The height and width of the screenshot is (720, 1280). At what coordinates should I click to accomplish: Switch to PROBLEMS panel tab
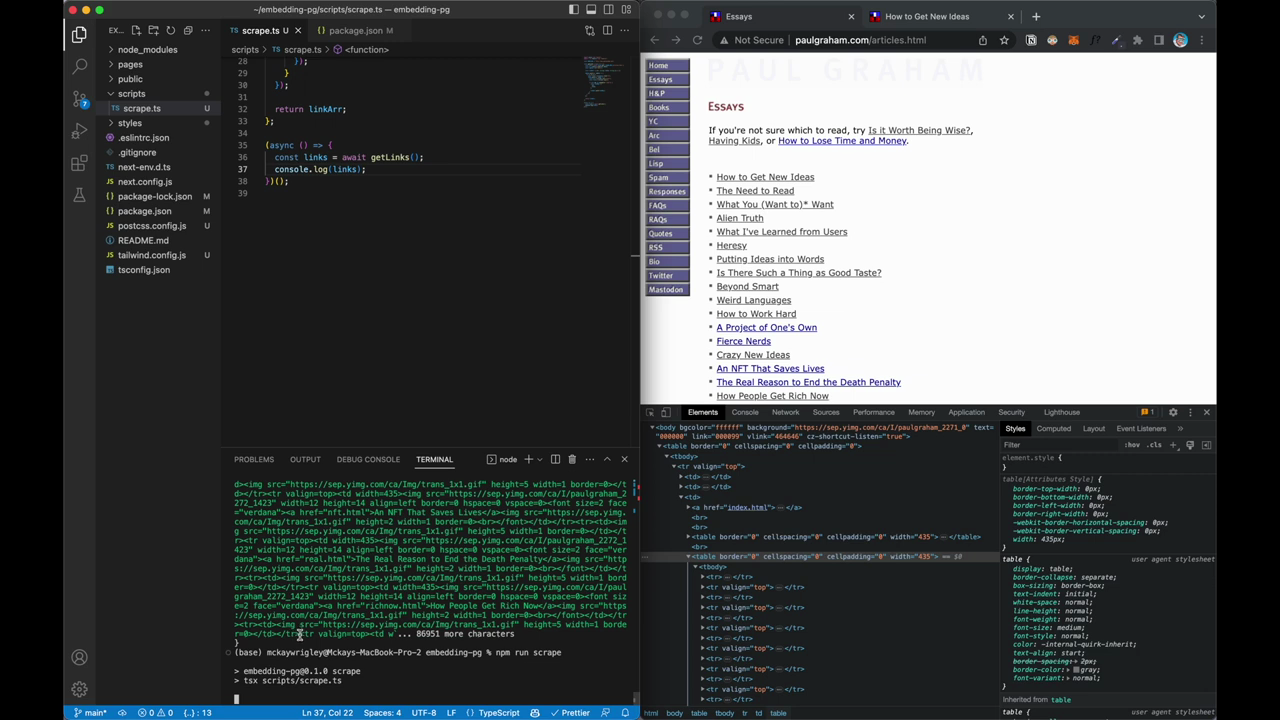[x=254, y=459]
